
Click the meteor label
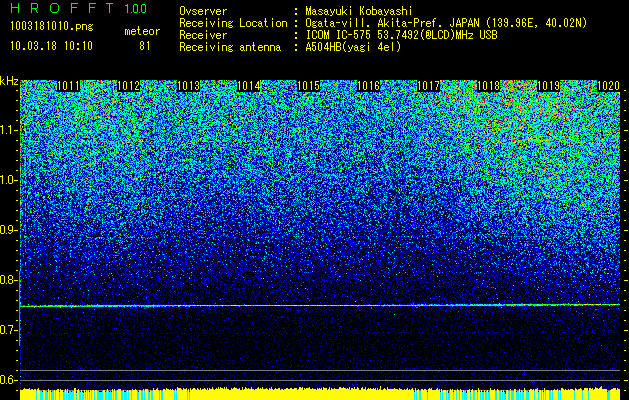(142, 31)
